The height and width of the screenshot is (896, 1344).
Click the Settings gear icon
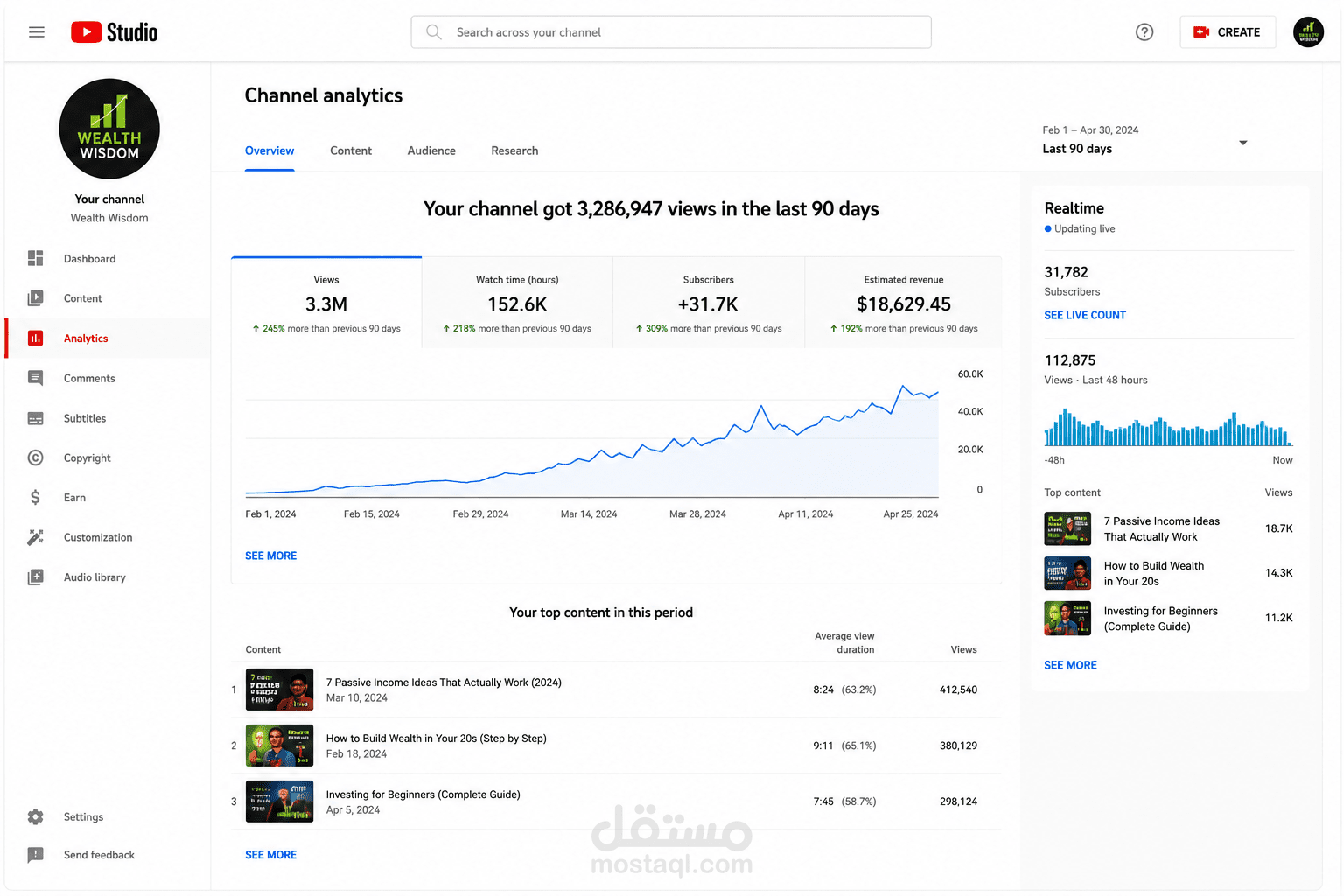35,816
